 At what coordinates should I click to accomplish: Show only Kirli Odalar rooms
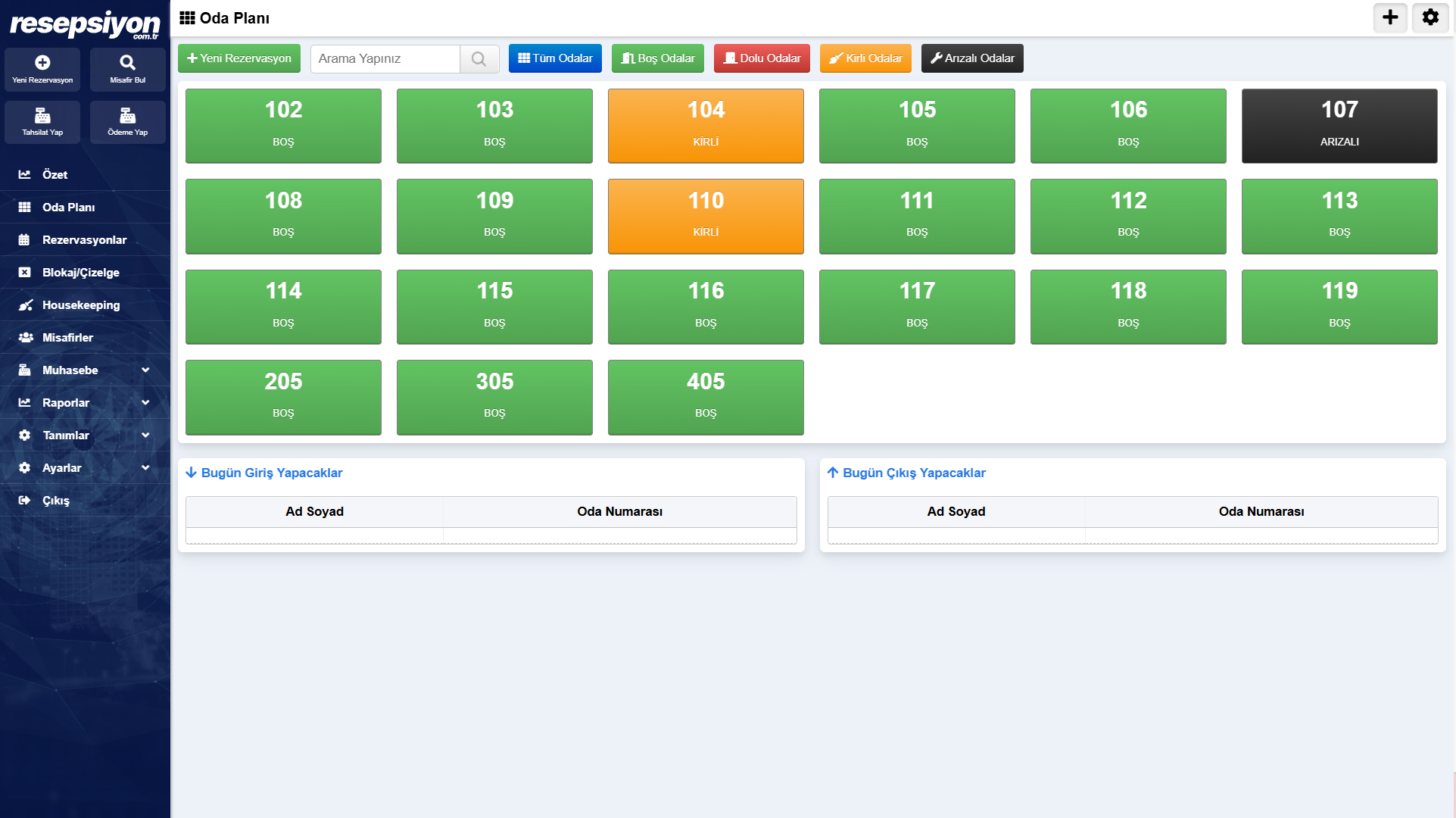click(x=865, y=58)
